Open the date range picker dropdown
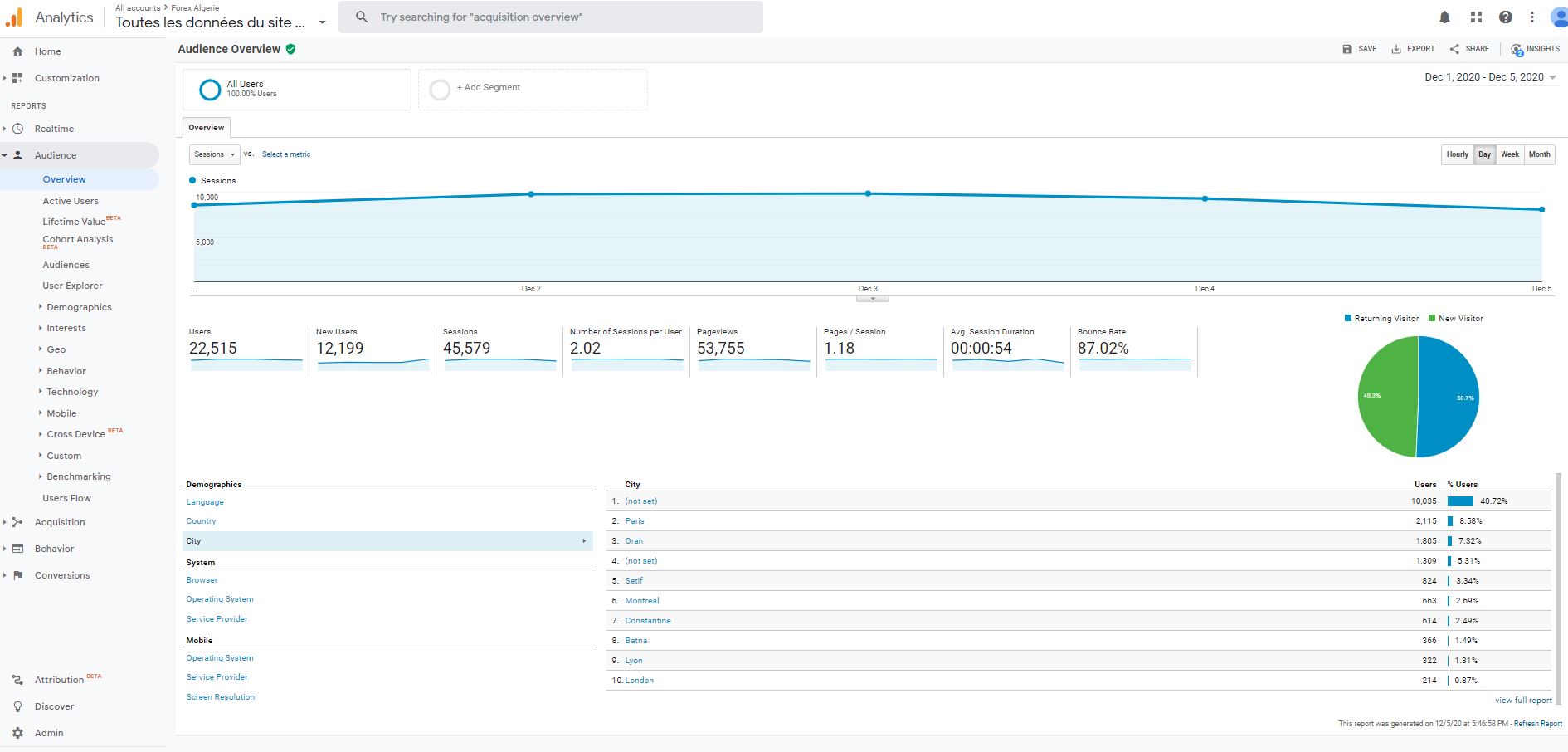This screenshot has width=1568, height=752. coord(1490,77)
